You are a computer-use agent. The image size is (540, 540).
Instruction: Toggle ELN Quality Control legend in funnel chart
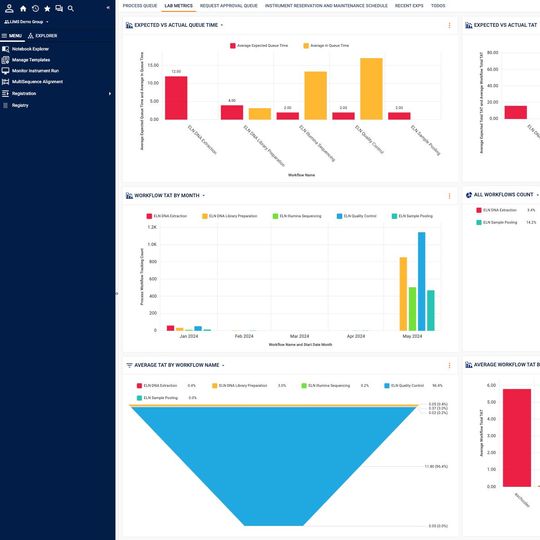[404, 386]
